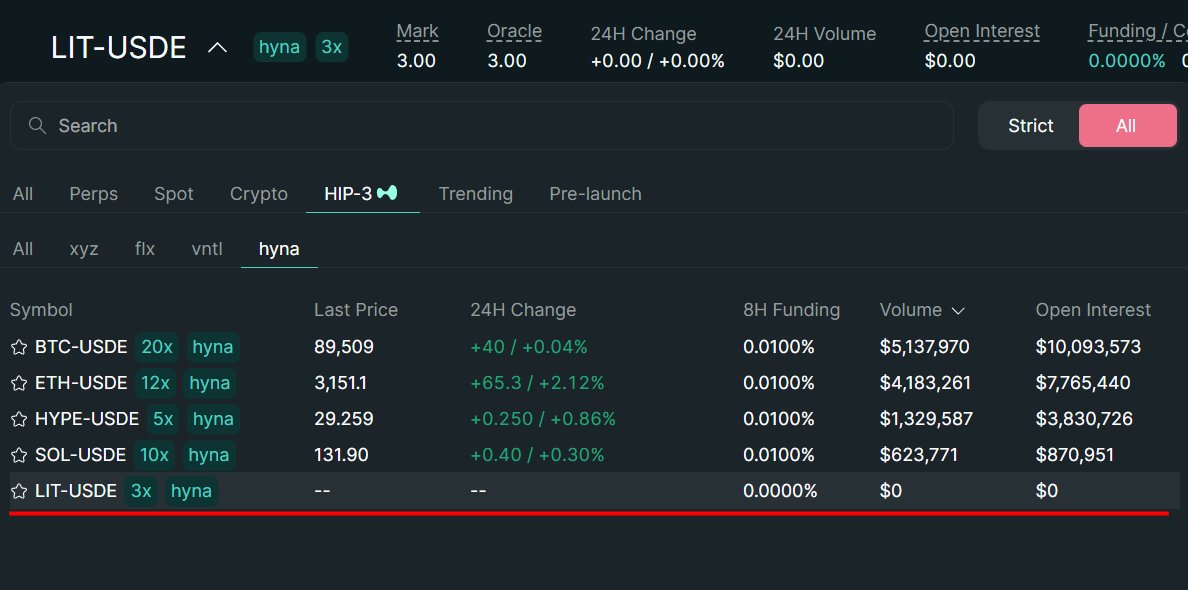Click the Mark price label in header
The image size is (1188, 590).
pyautogui.click(x=417, y=33)
